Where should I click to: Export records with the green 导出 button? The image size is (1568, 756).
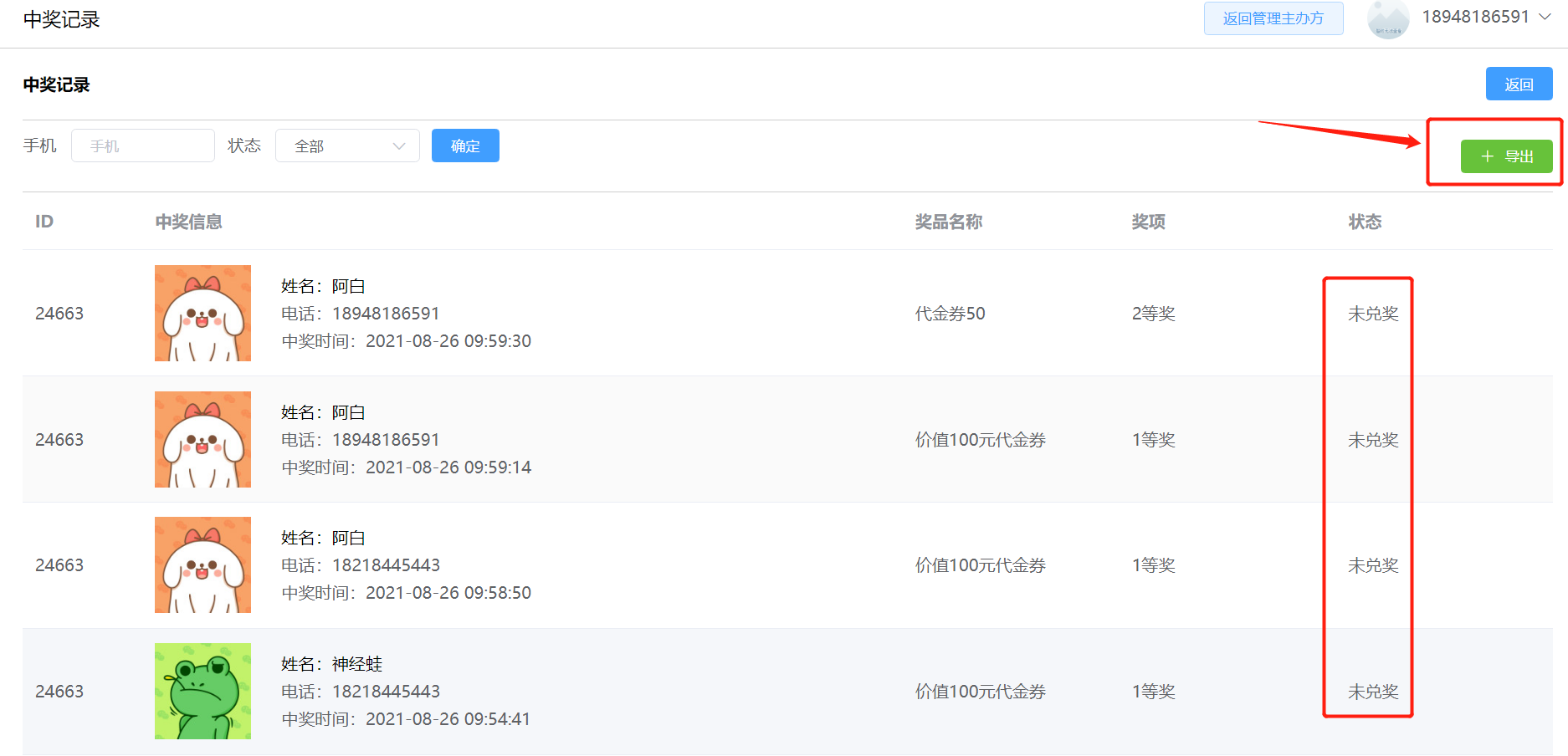click(1506, 156)
